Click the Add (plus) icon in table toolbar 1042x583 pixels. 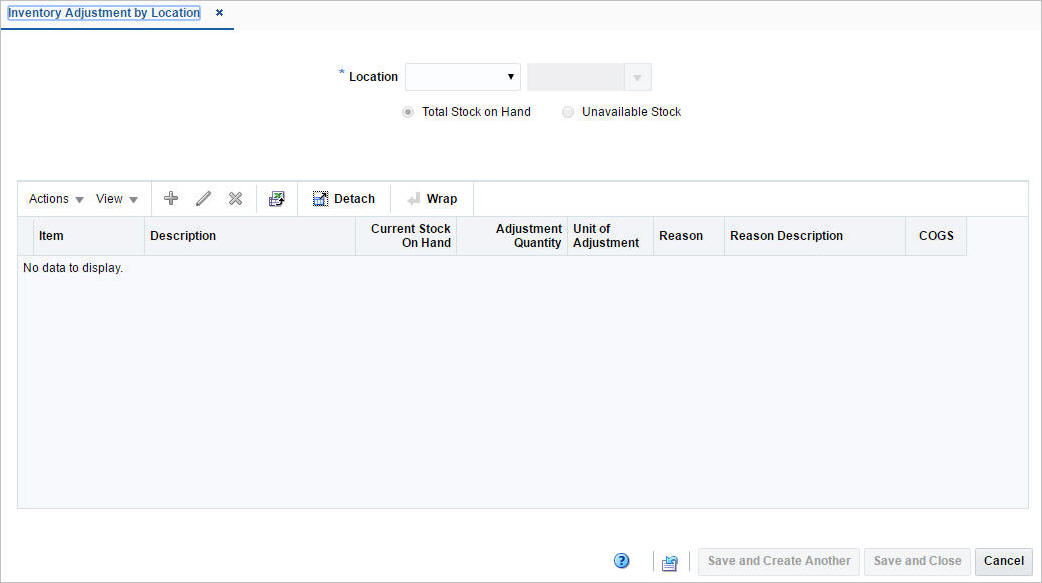click(x=171, y=199)
